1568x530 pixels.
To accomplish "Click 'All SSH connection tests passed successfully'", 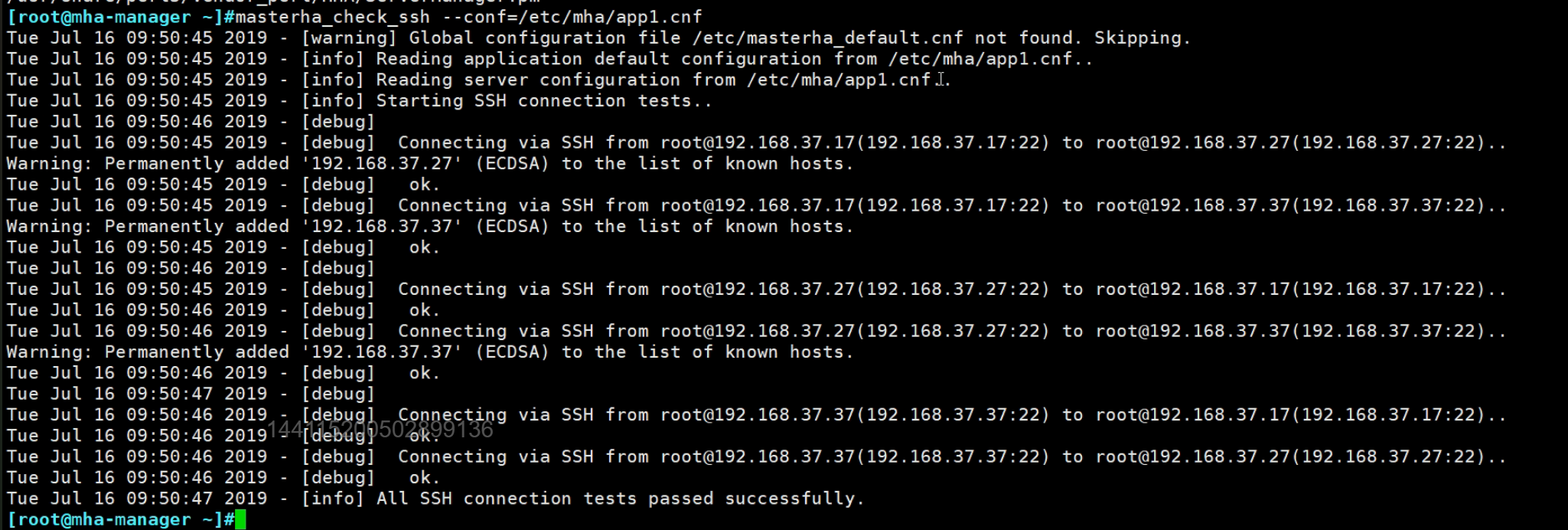I will [x=620, y=499].
